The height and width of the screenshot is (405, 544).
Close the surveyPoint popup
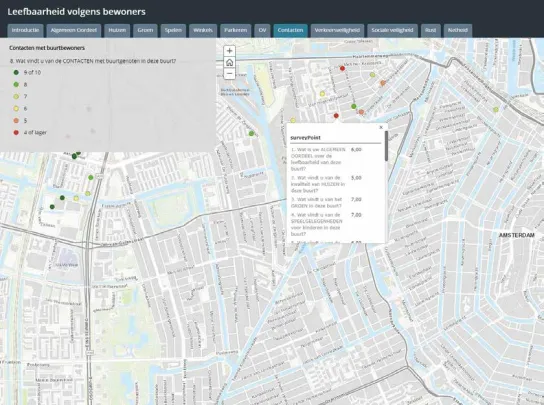381,127
